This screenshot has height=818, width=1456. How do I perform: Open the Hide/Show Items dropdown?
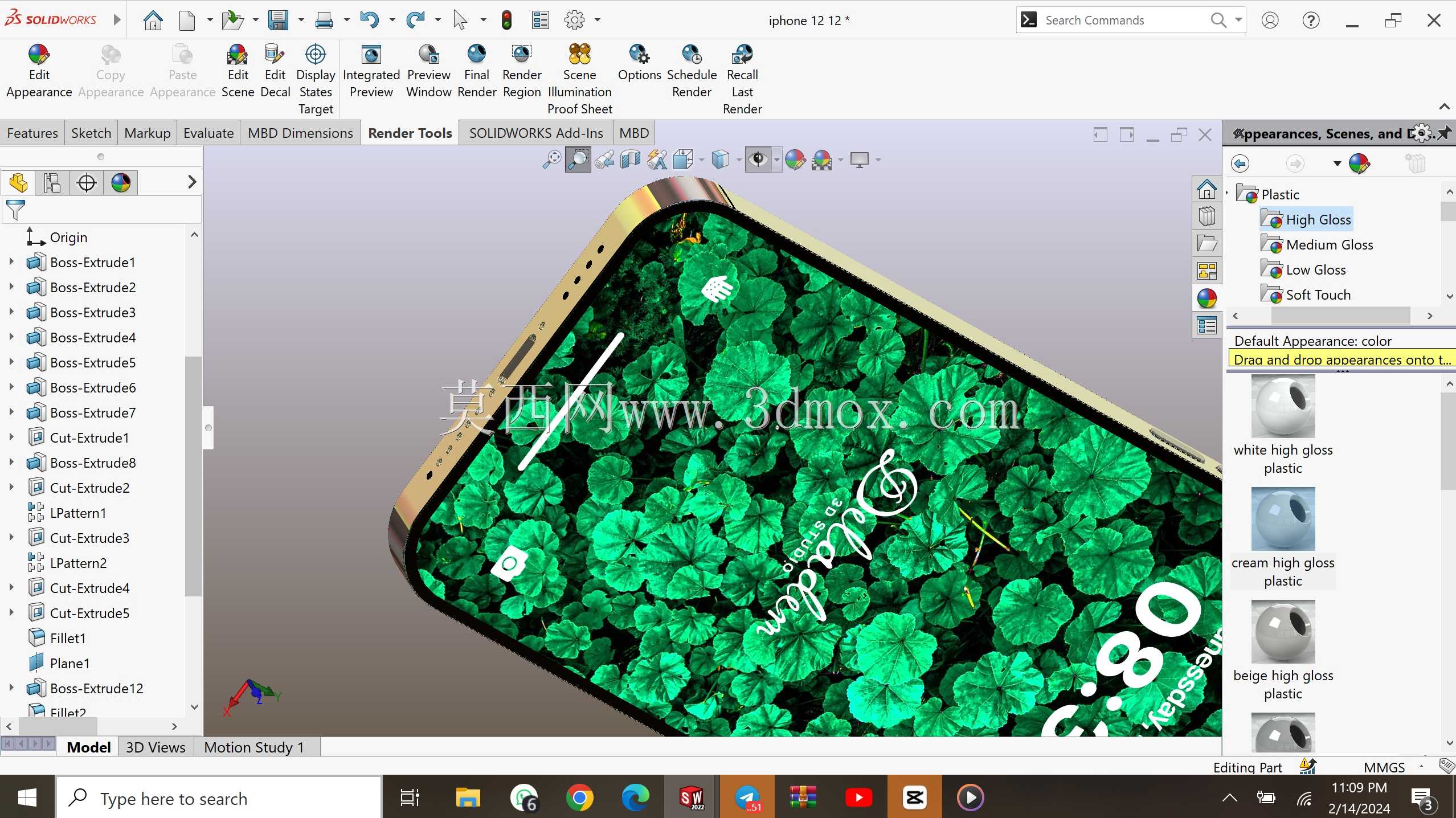point(777,160)
